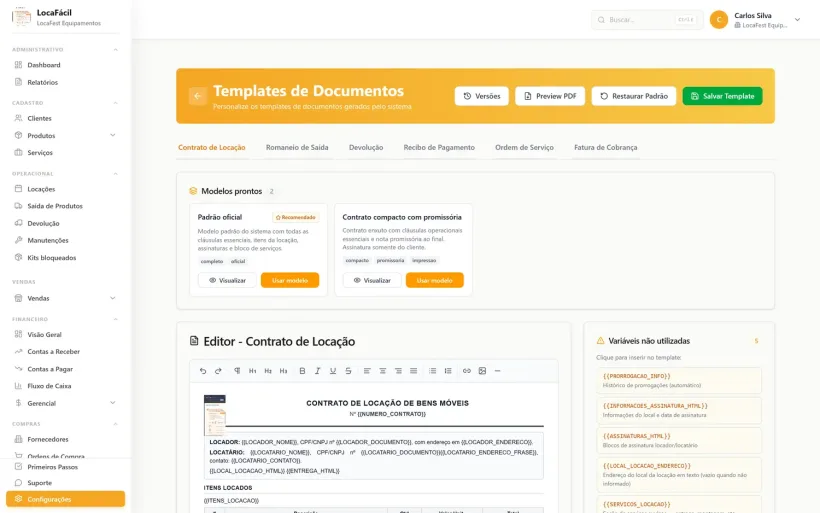This screenshot has height=513, width=820.
Task: Click the Modelos prontos stack icon
Action: pos(193,191)
